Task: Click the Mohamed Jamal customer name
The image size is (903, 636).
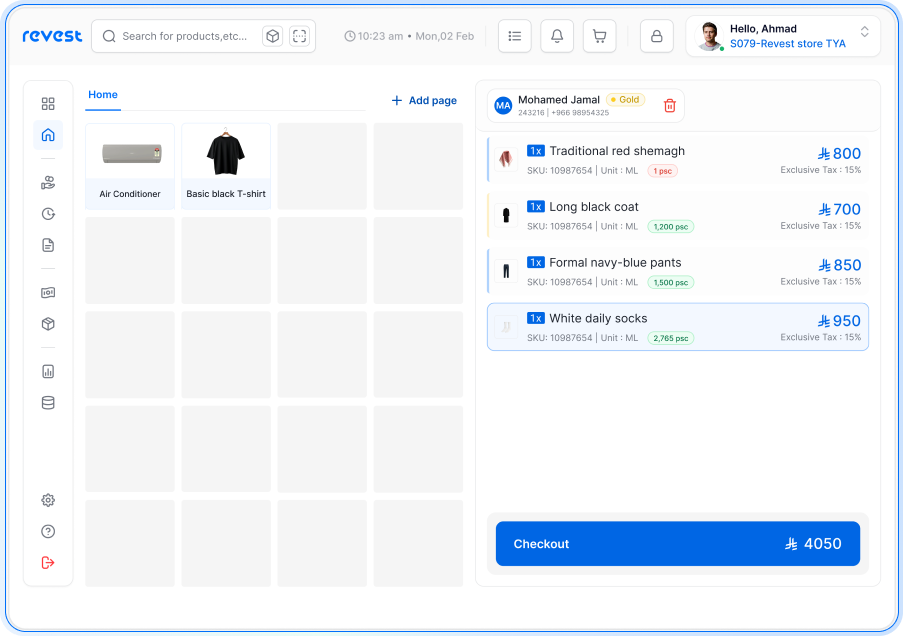Action: [x=559, y=100]
